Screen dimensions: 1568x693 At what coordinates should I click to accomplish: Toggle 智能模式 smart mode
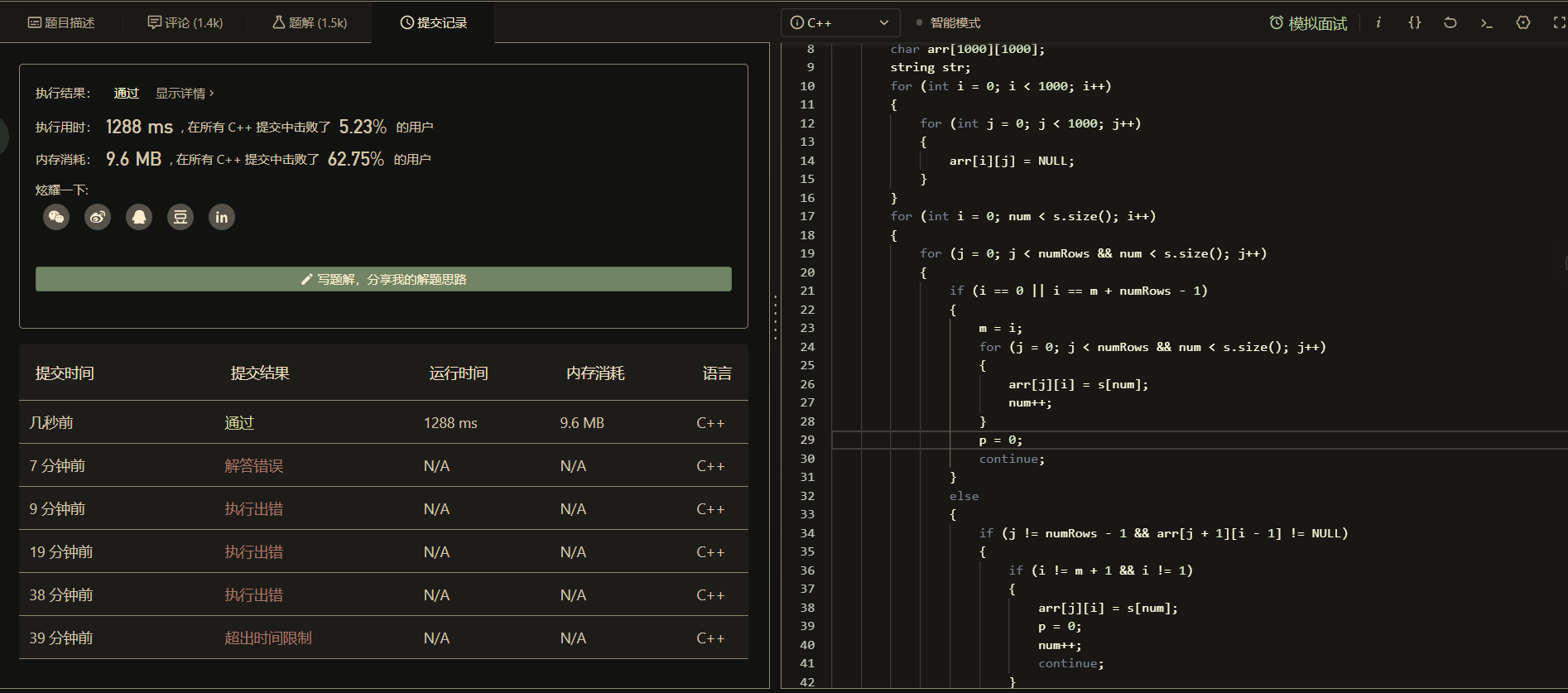pyautogui.click(x=949, y=22)
